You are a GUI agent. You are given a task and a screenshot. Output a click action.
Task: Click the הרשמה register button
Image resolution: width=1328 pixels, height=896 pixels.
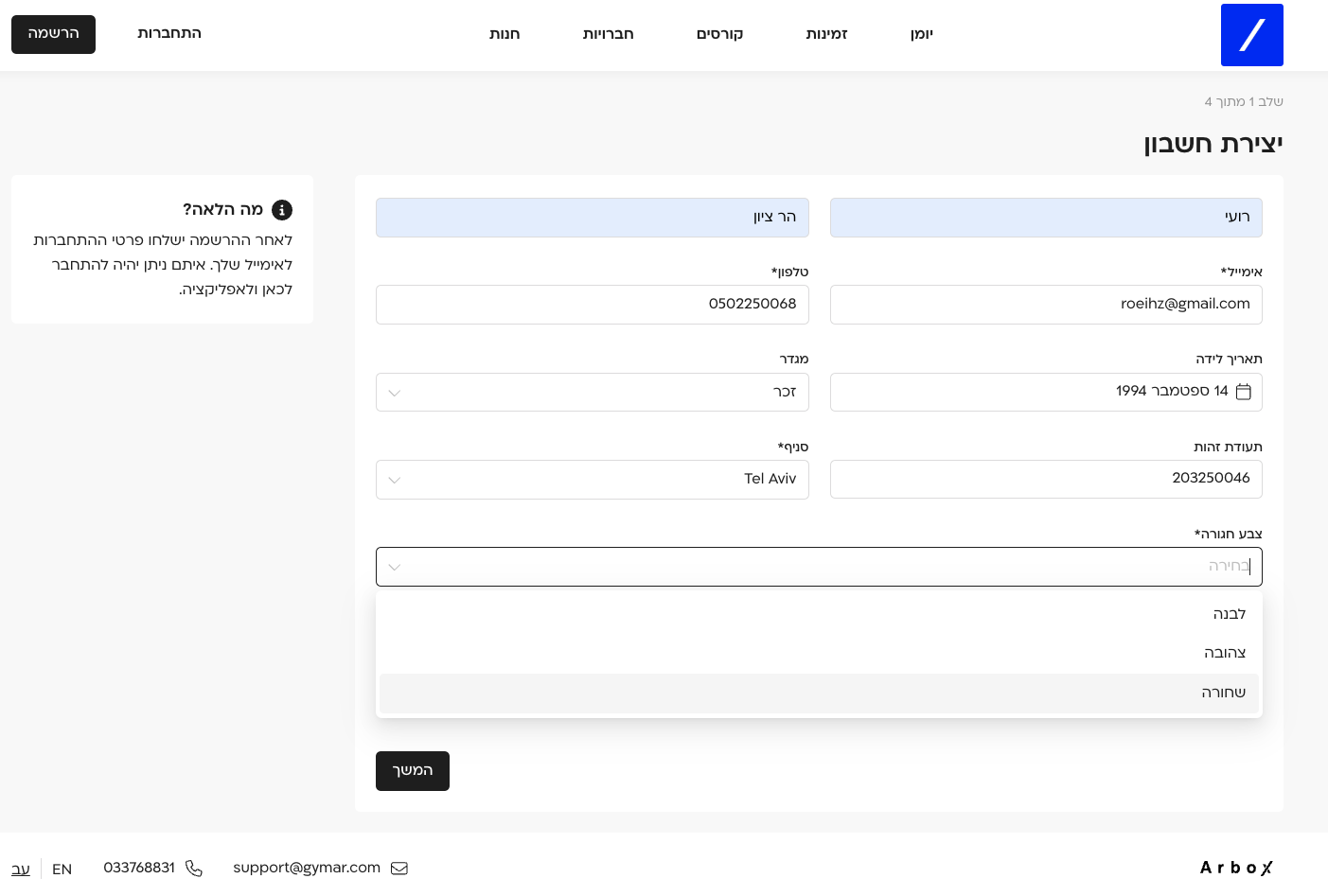click(53, 34)
